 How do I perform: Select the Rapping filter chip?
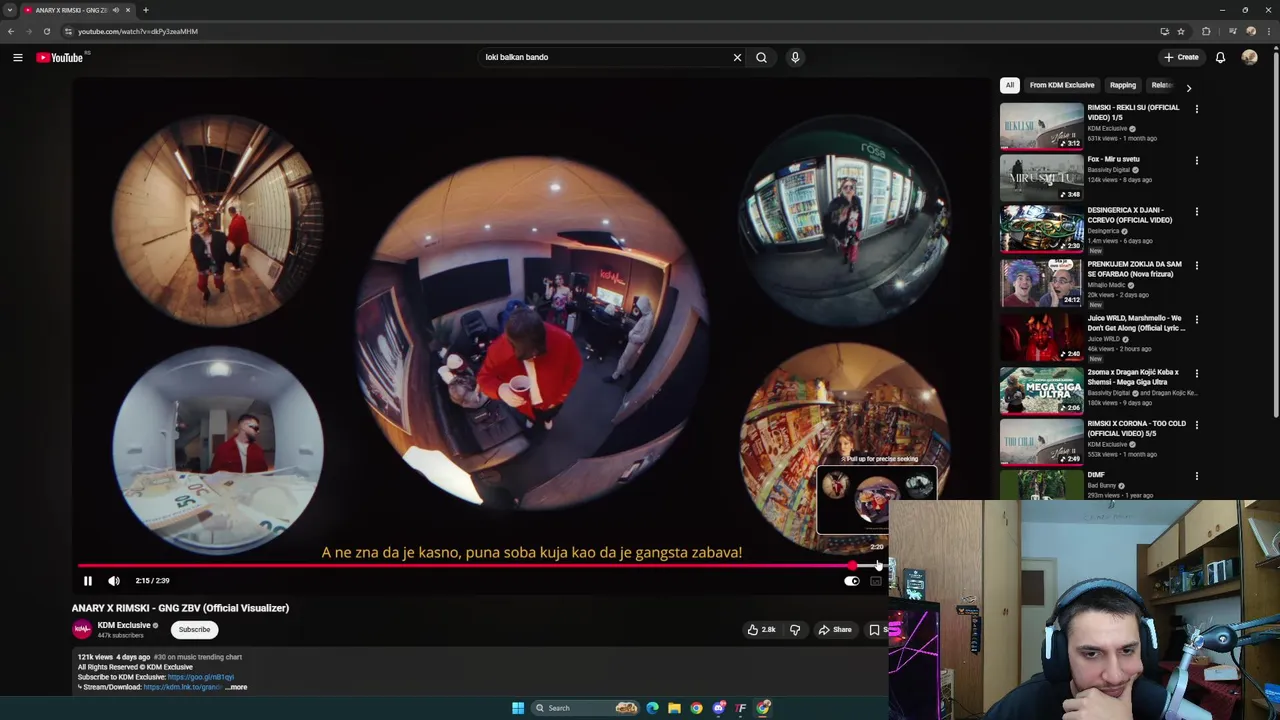pyautogui.click(x=1123, y=85)
